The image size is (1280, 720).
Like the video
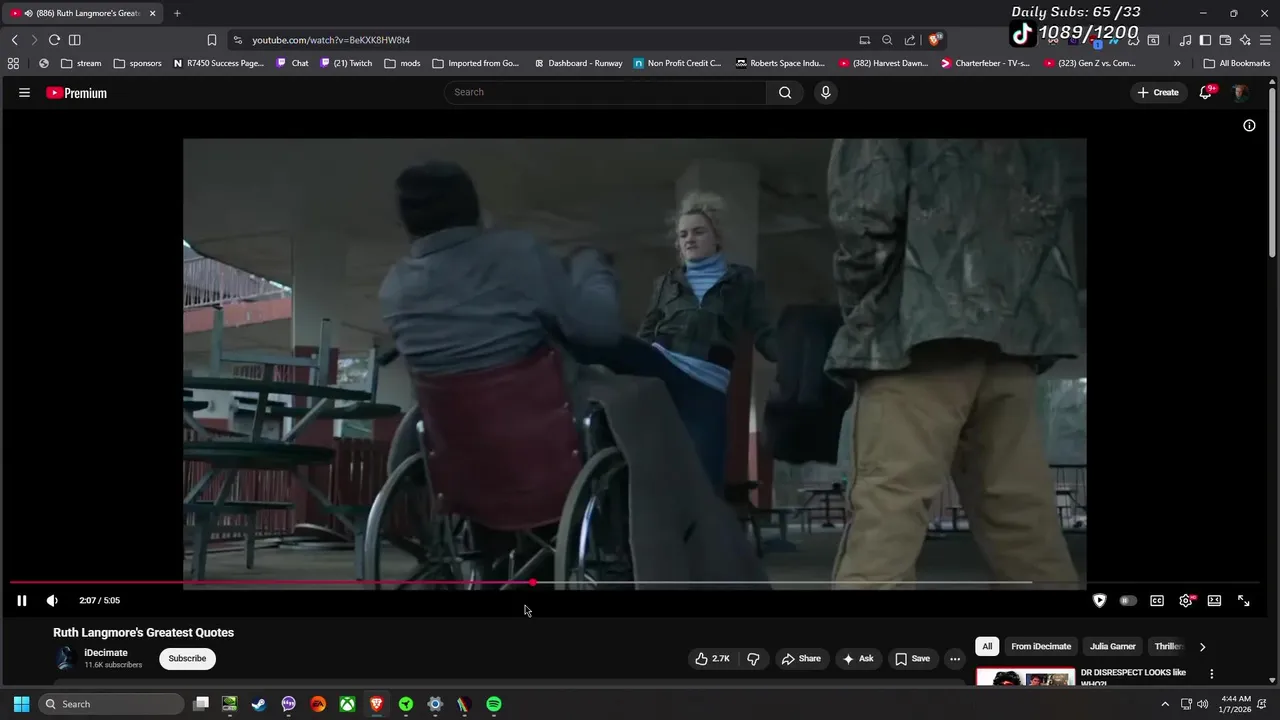point(712,659)
